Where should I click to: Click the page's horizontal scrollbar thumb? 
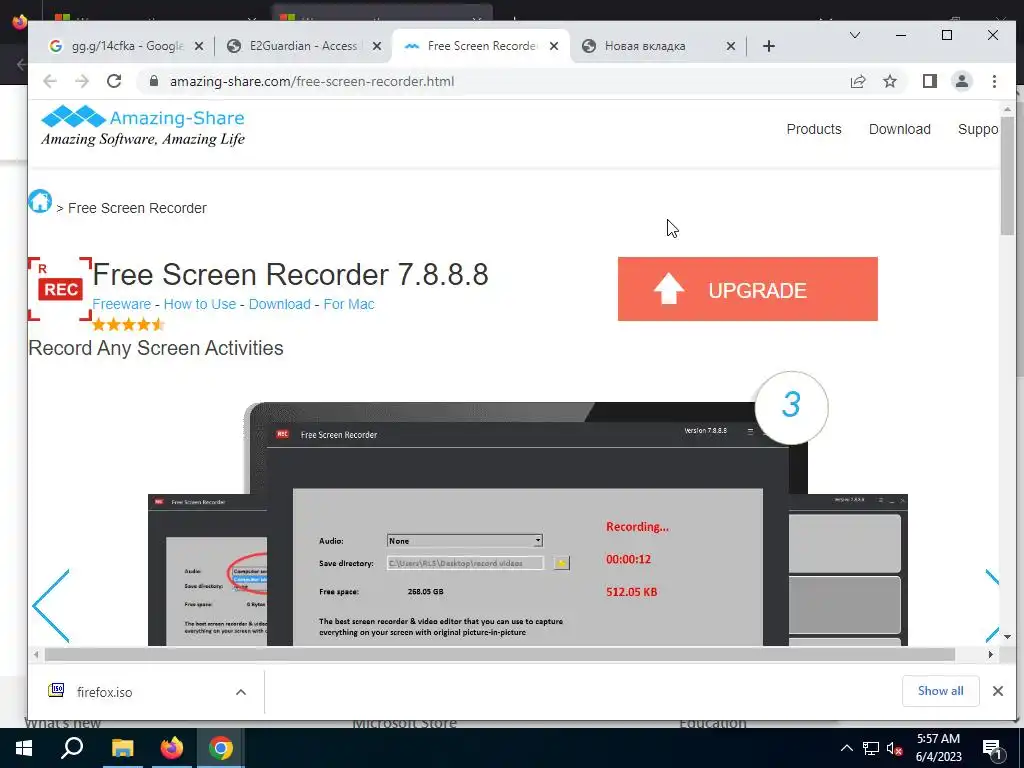[500, 654]
